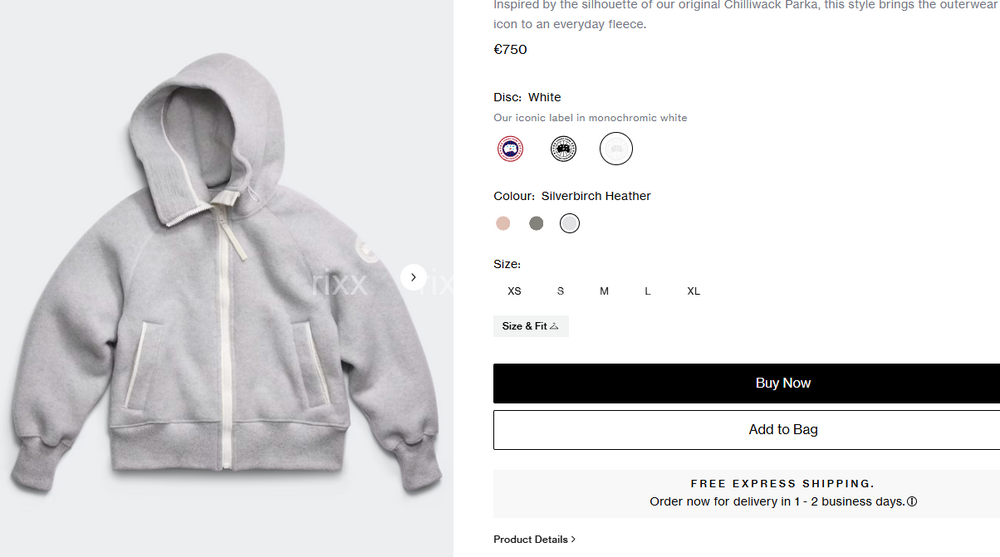Select the classic red and blue disc

pos(511,149)
